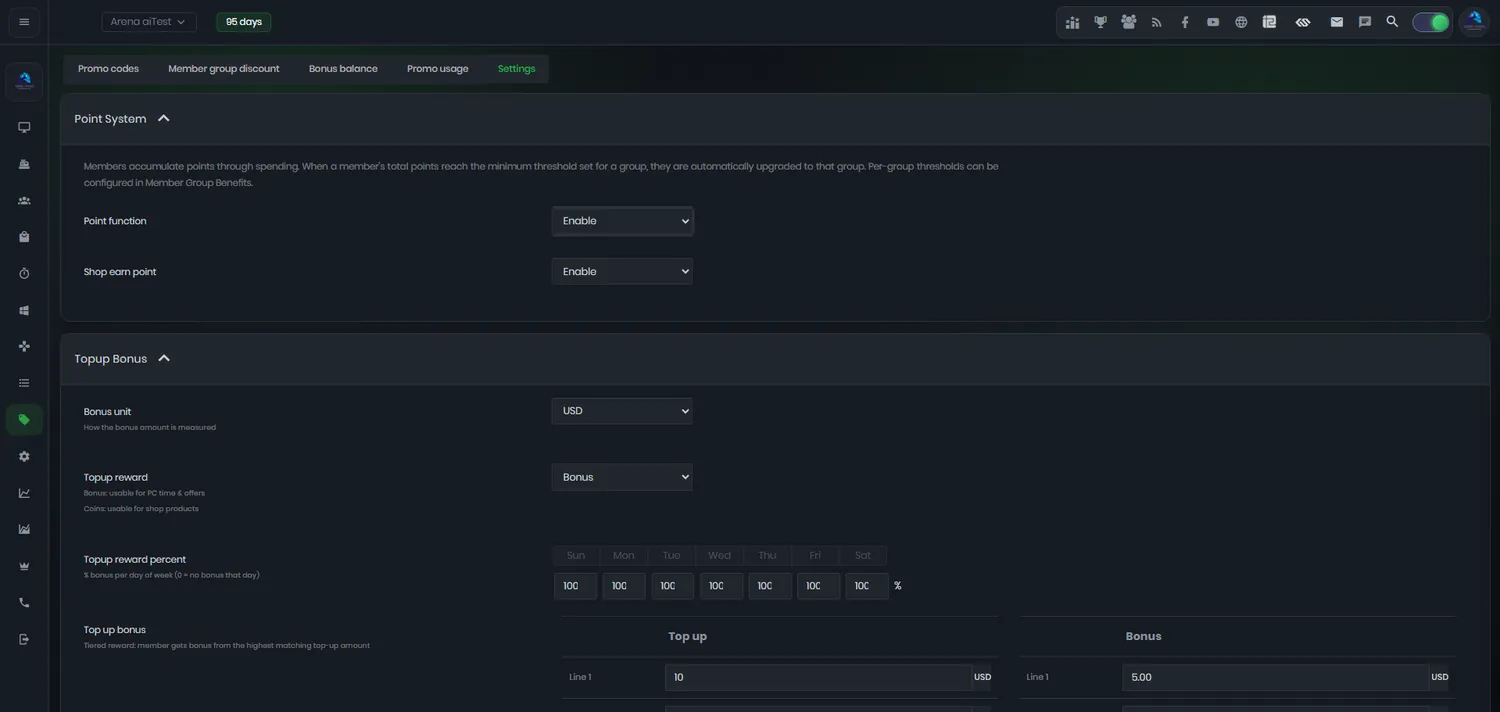Click the Bonus column header
The width and height of the screenshot is (1500, 712).
click(x=1143, y=636)
